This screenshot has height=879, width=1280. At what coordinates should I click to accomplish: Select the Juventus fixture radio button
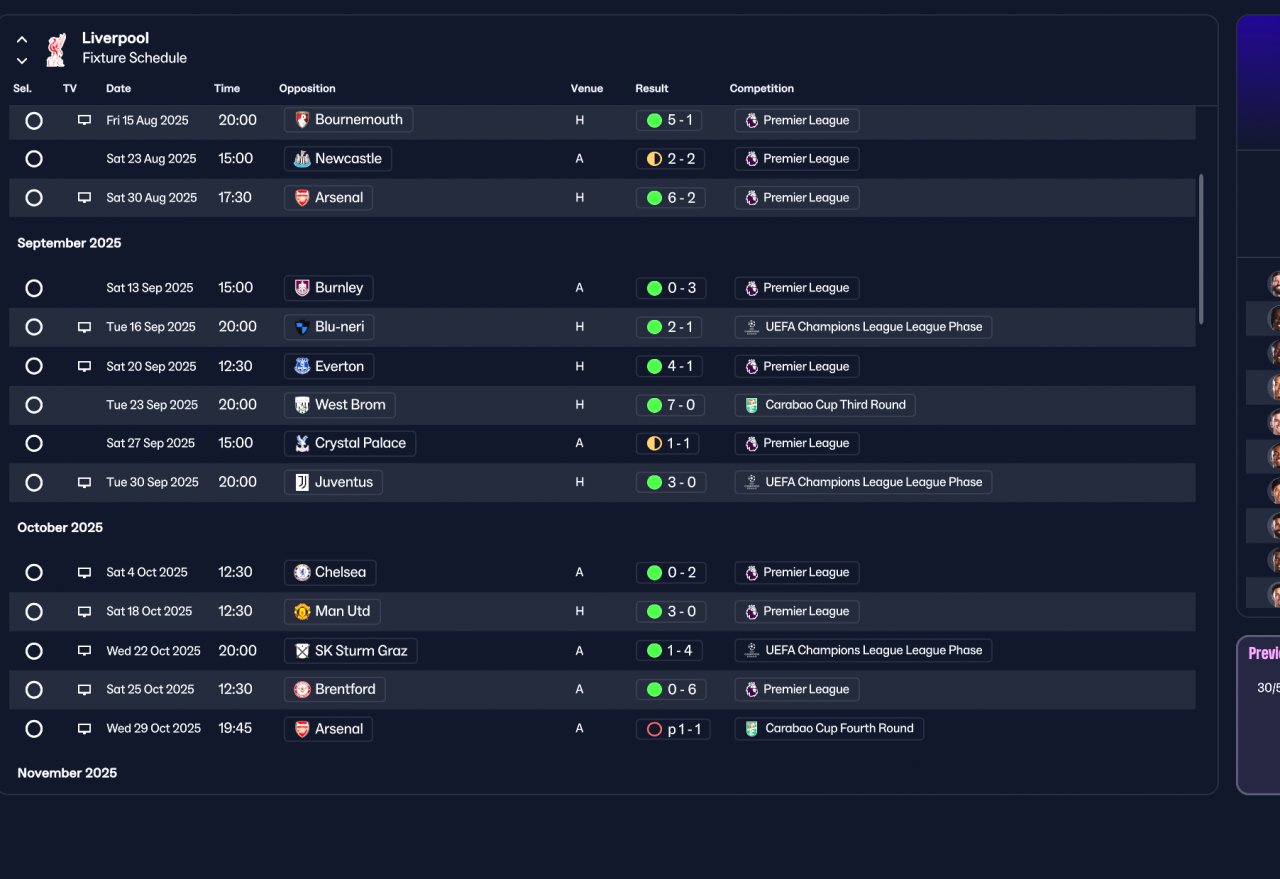(34, 482)
